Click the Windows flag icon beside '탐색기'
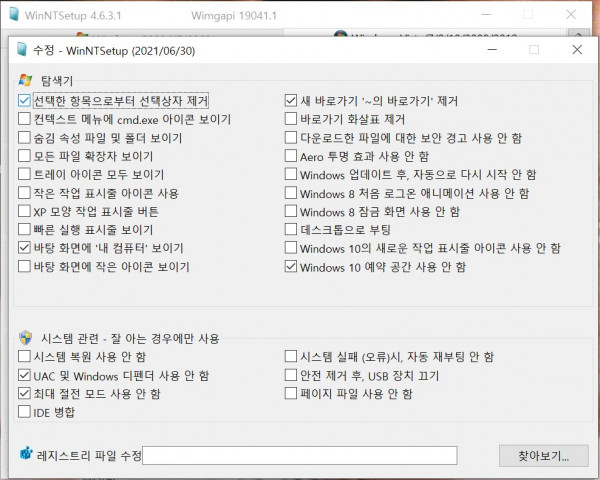Viewport: 600px width, 480px height. [25, 80]
